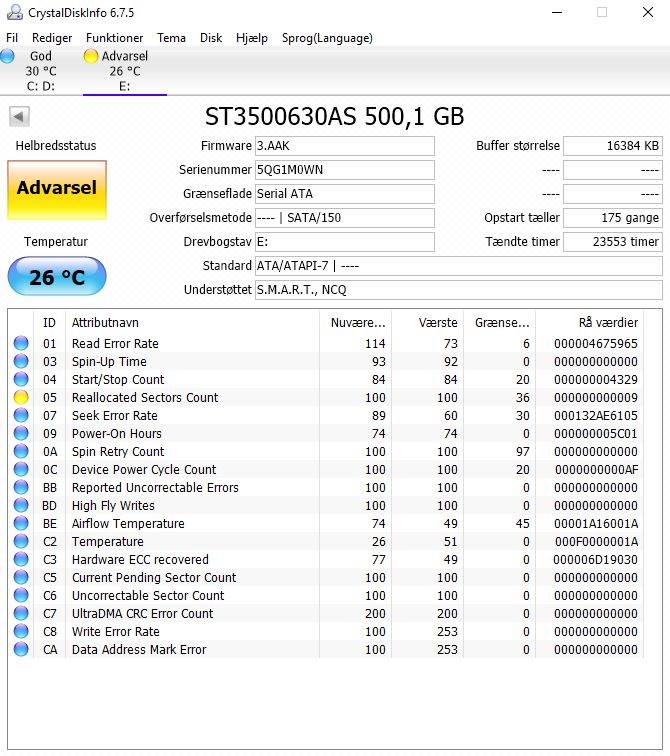Minimize the CrystalDiskInfo window

557,12
